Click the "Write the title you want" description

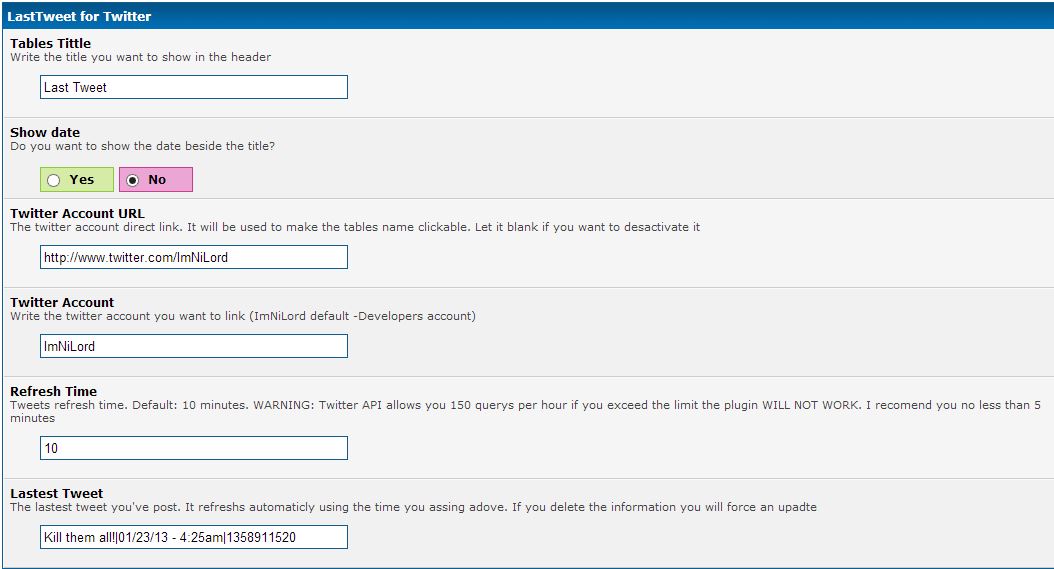click(140, 57)
